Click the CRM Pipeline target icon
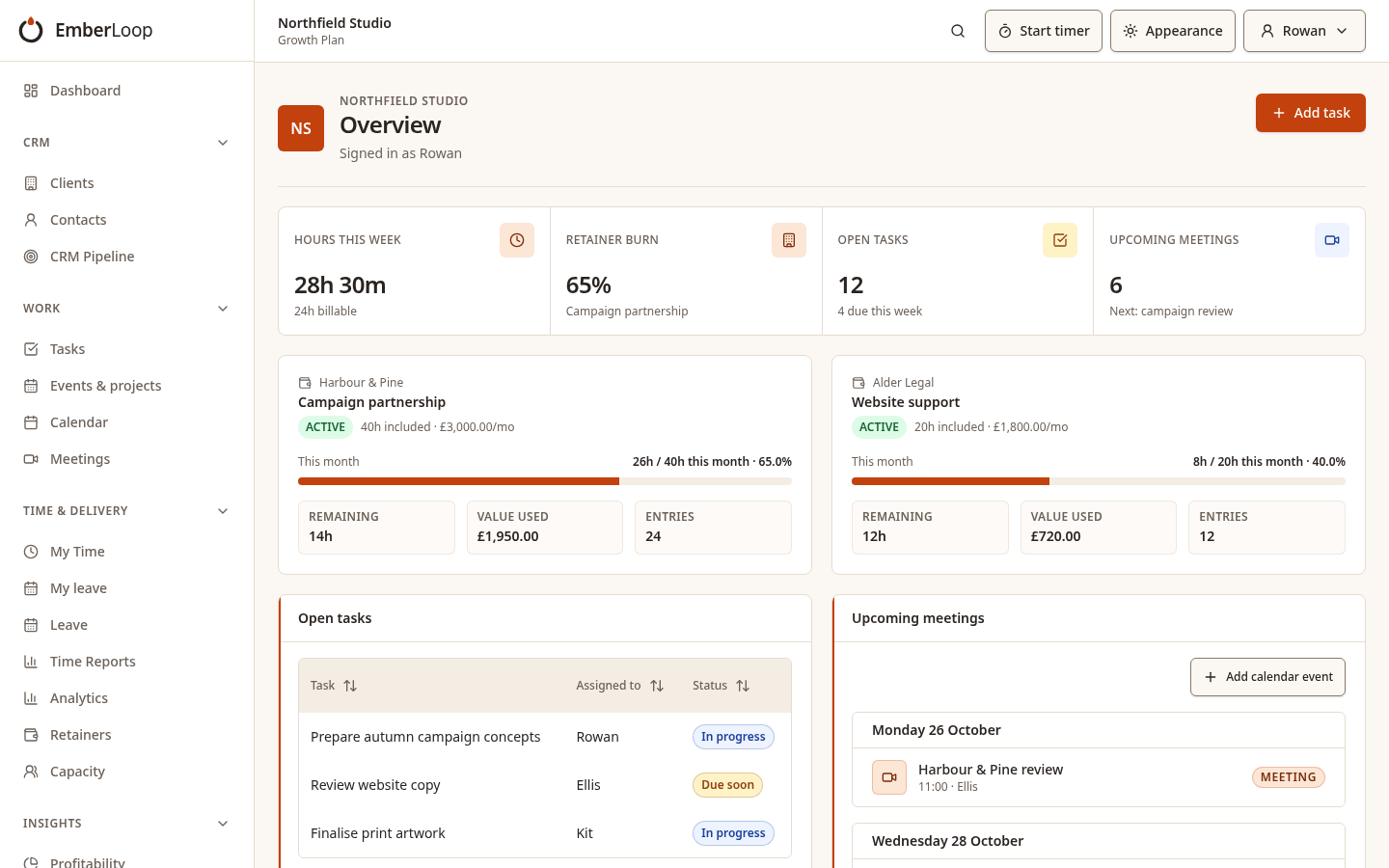Screen dimensions: 1389x868 tap(31, 257)
